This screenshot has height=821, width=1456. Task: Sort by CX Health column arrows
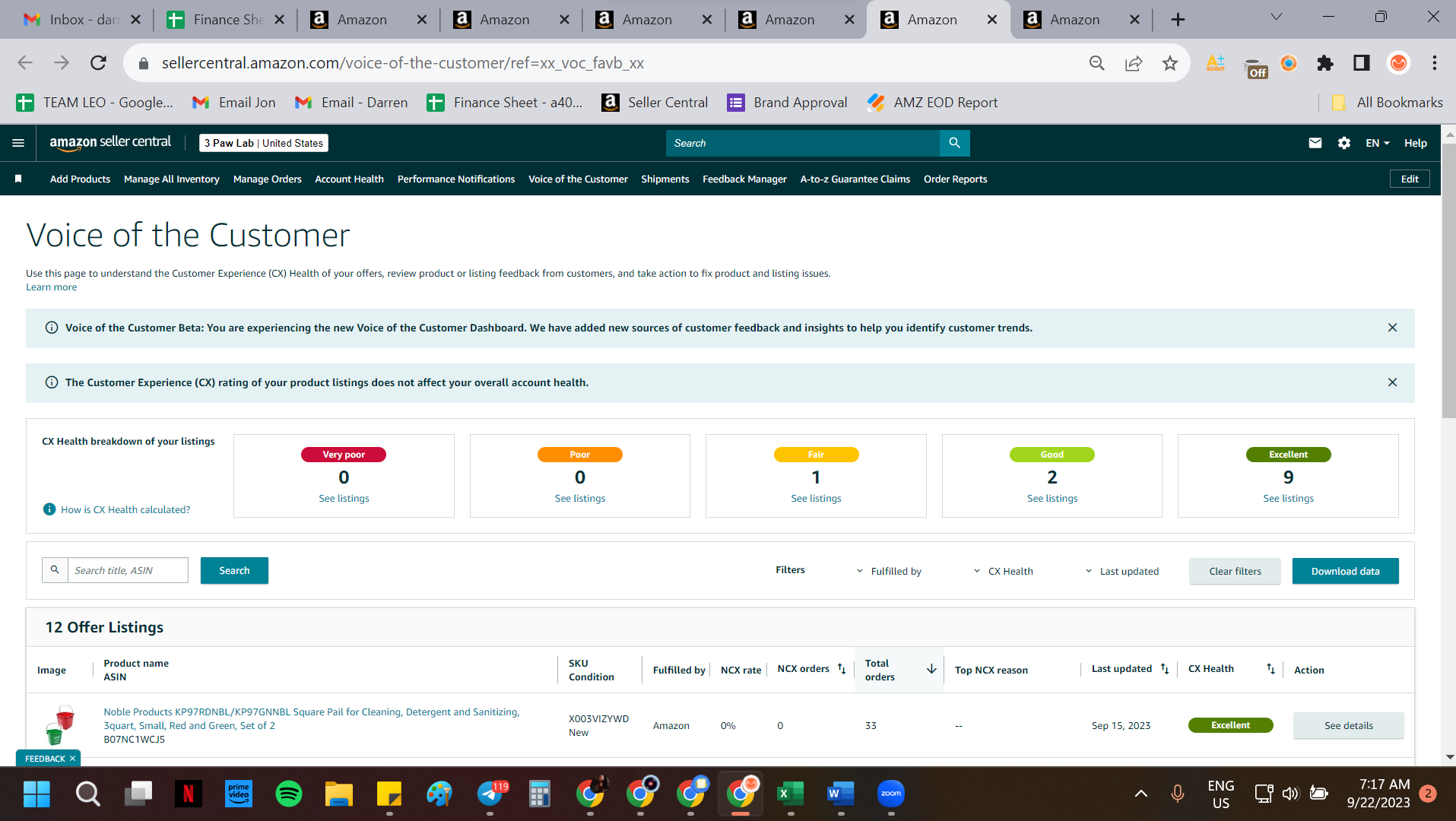(1270, 669)
